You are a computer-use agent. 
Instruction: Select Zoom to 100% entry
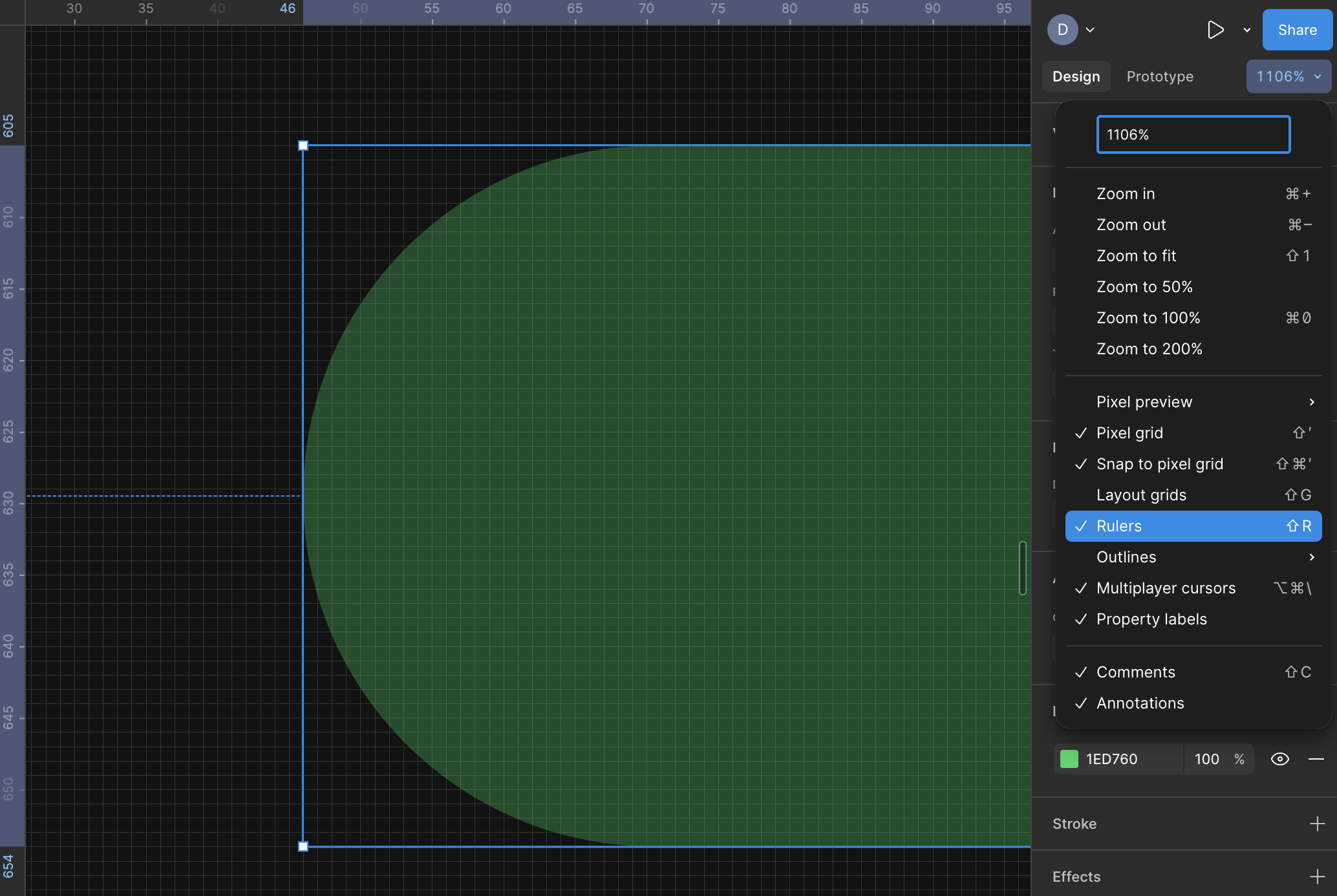pyautogui.click(x=1148, y=318)
